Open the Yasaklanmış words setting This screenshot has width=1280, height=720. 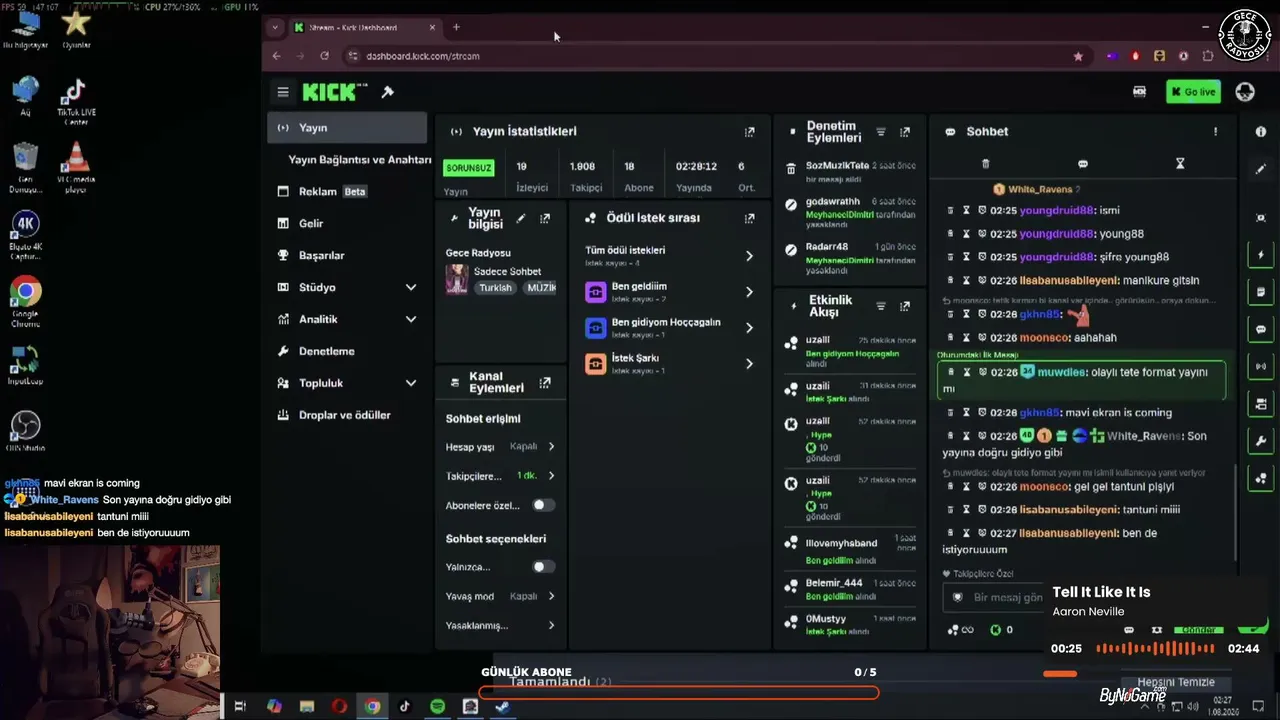(500, 625)
